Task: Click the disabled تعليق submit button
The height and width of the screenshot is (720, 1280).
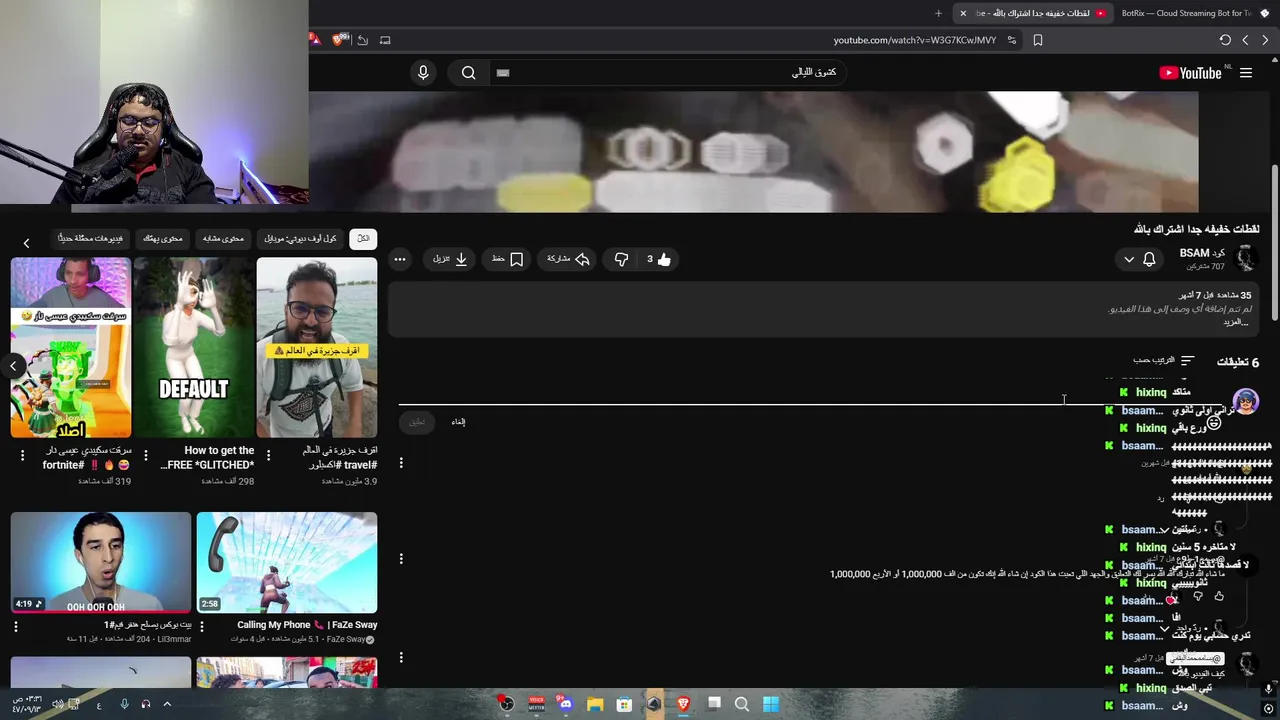Action: pyautogui.click(x=417, y=422)
